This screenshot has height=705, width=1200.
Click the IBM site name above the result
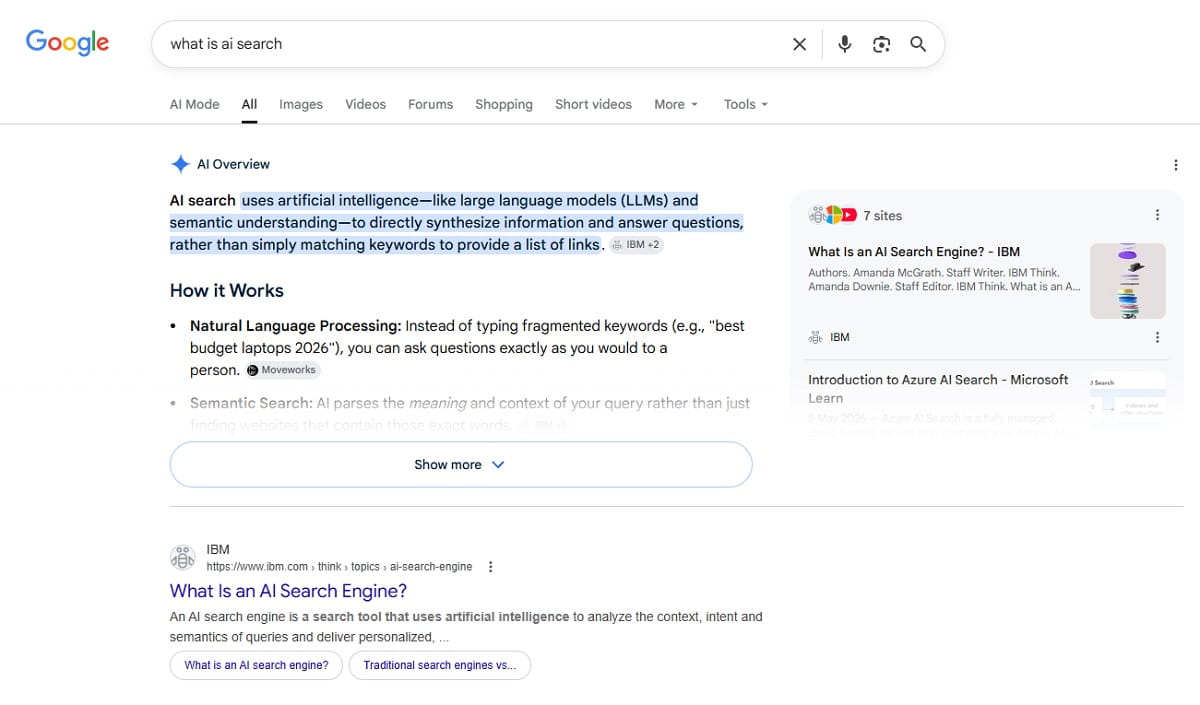(x=218, y=550)
